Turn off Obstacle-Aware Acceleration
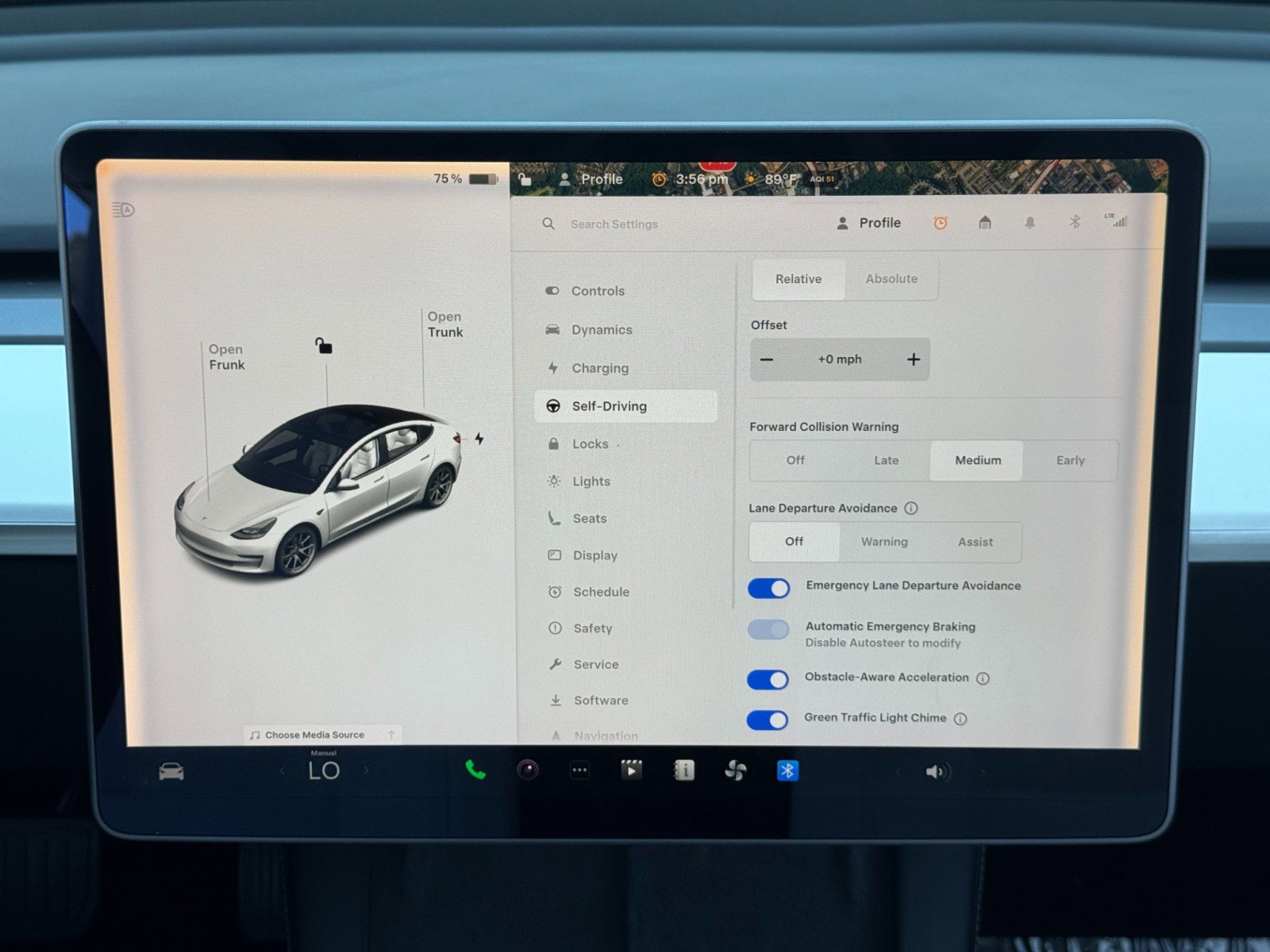The width and height of the screenshot is (1270, 952). pyautogui.click(x=768, y=679)
